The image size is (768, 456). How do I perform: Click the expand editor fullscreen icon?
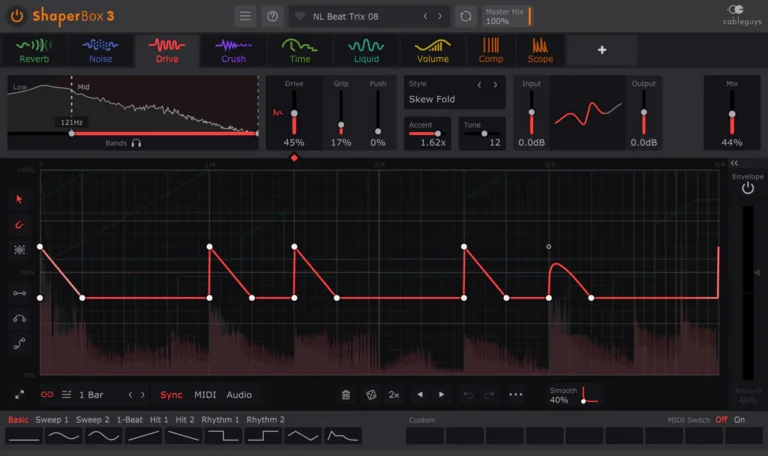[19, 395]
